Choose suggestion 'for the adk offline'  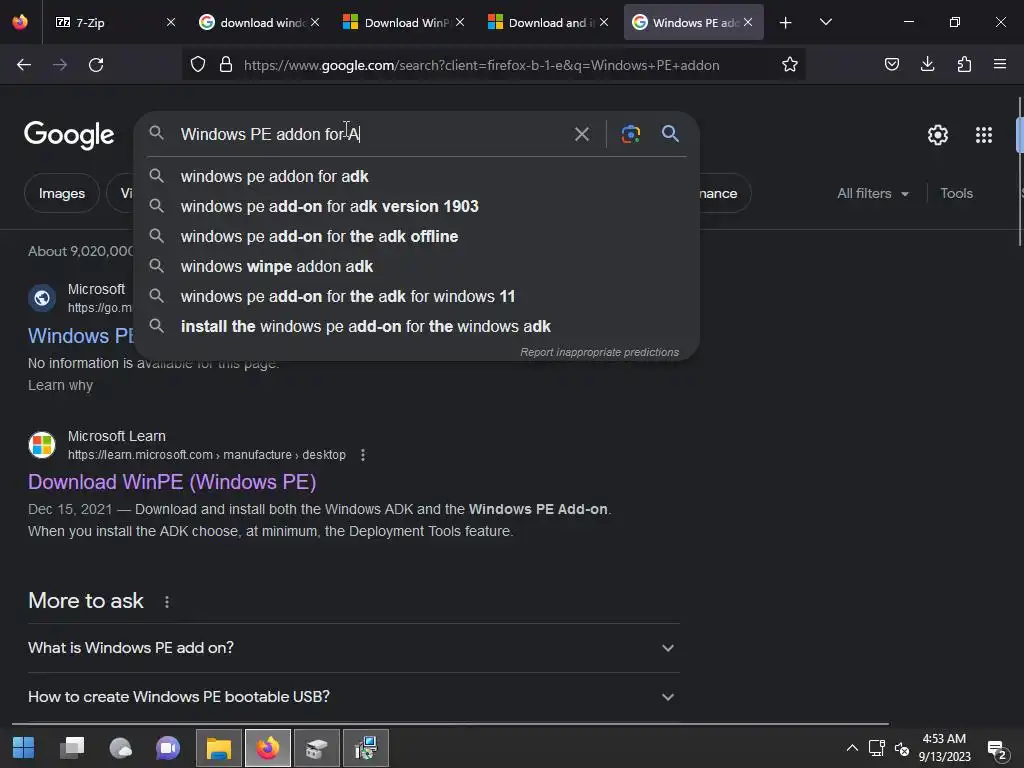[417, 236]
